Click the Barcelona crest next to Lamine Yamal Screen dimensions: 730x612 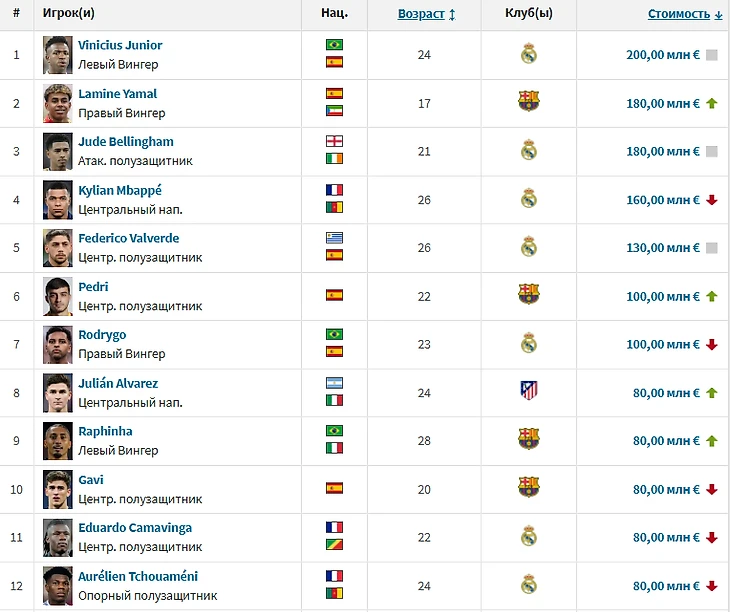(x=529, y=101)
